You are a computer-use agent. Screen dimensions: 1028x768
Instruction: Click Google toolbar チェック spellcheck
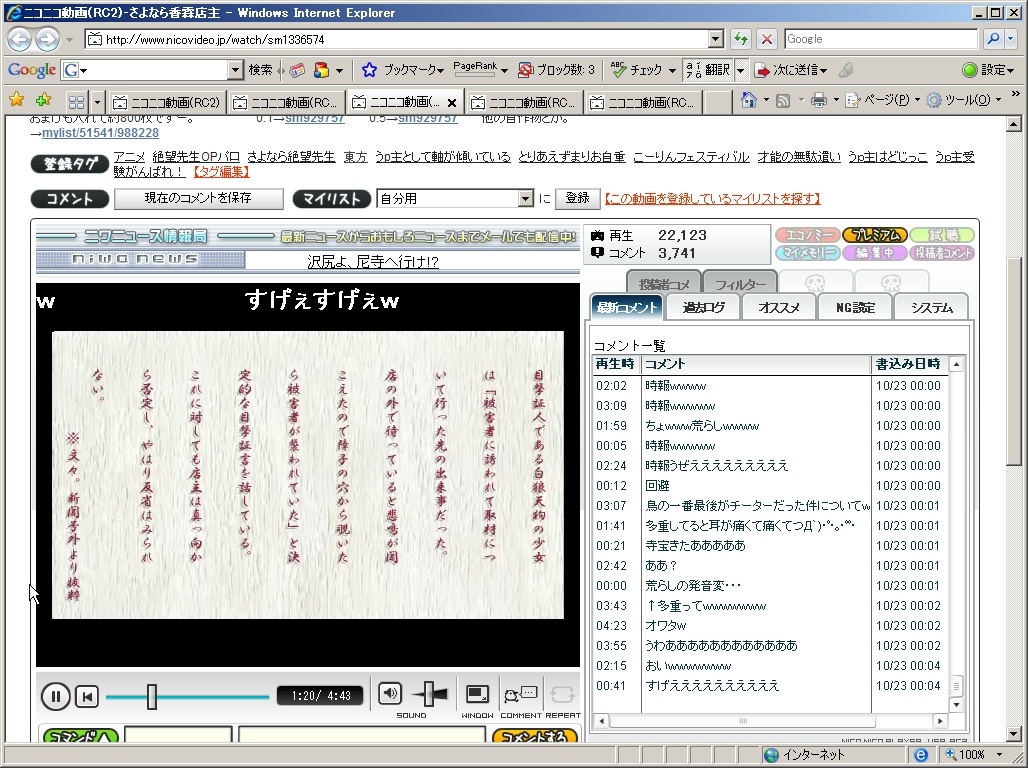click(642, 70)
